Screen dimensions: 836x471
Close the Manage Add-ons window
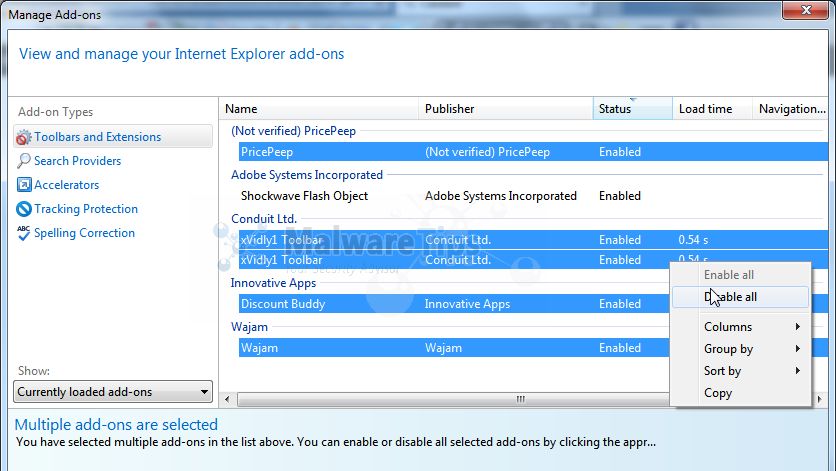803,12
